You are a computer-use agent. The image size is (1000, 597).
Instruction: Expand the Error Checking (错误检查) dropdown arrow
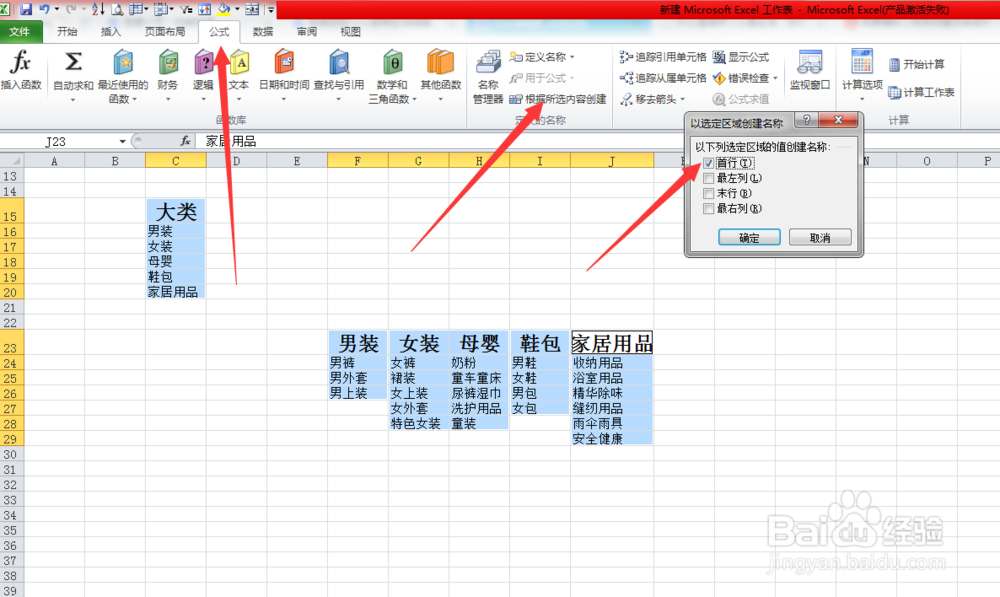pos(775,78)
